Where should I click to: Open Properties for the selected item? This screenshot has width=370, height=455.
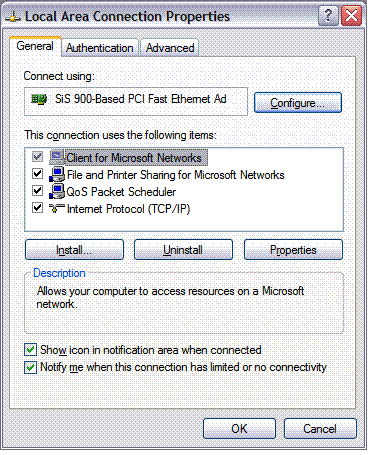(x=293, y=250)
